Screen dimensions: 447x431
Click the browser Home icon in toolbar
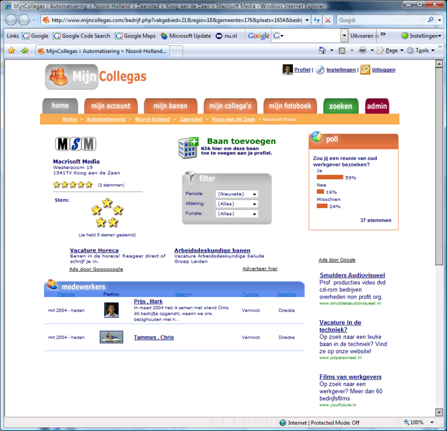322,51
